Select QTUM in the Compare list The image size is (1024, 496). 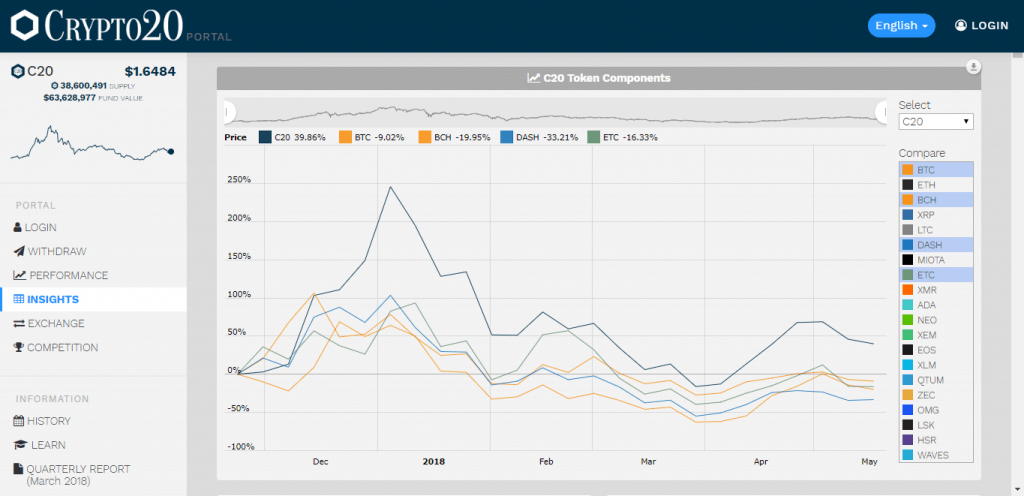click(x=936, y=380)
